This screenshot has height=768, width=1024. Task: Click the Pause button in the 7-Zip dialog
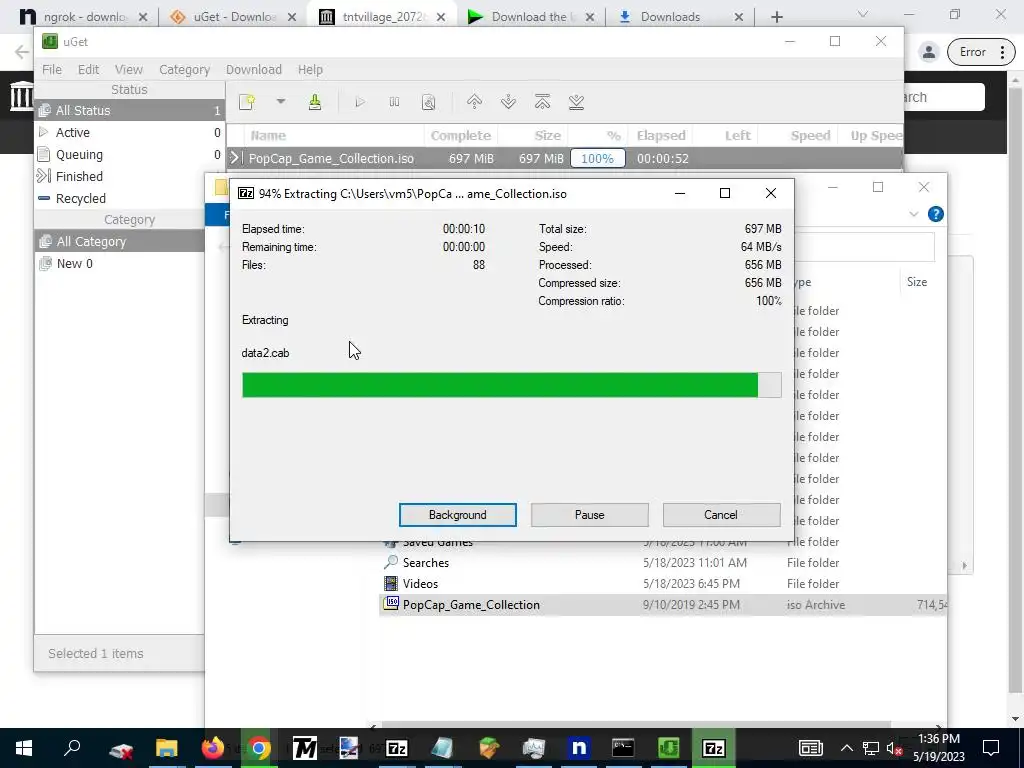[x=590, y=515]
